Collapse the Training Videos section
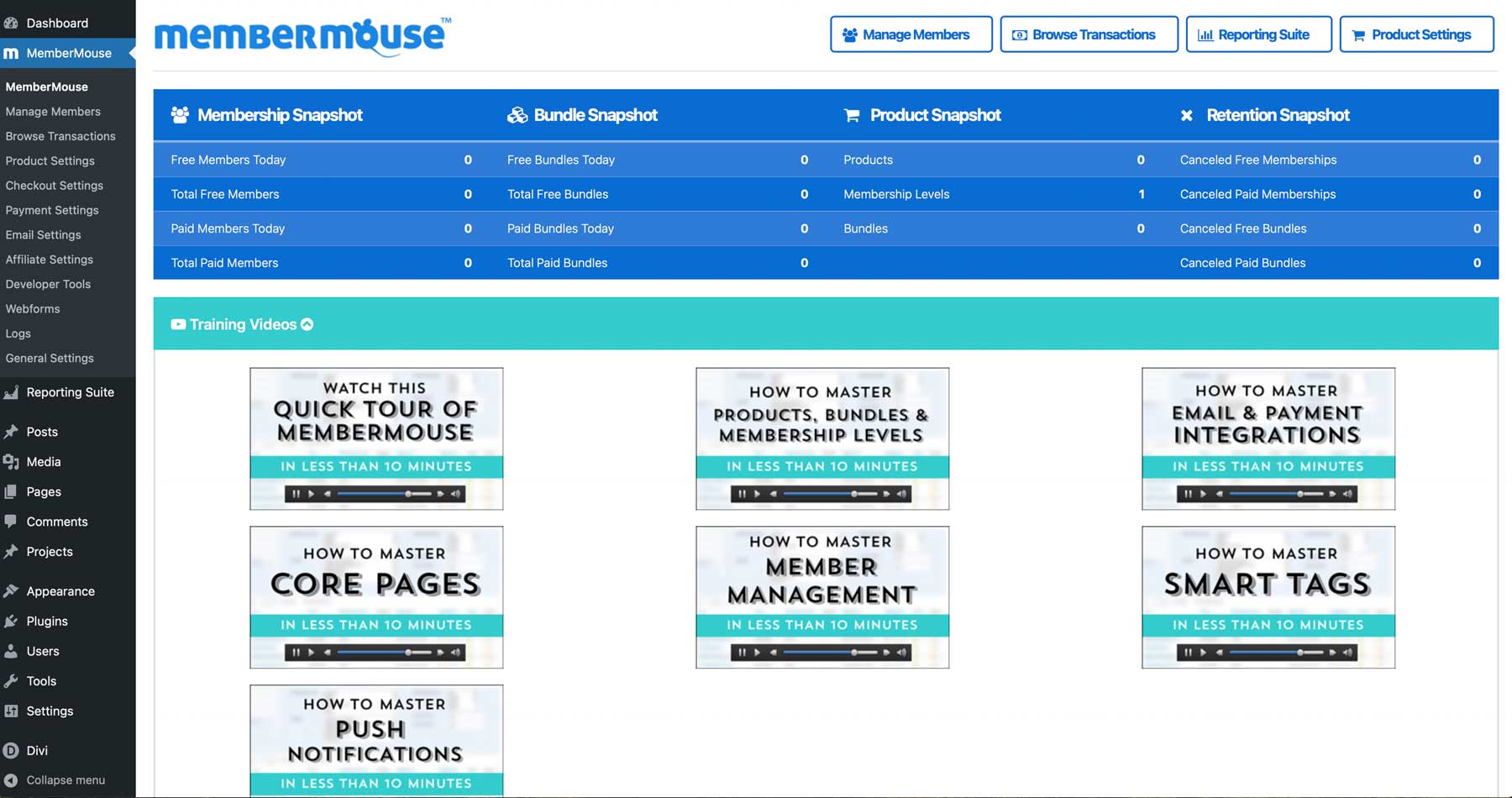 click(307, 324)
